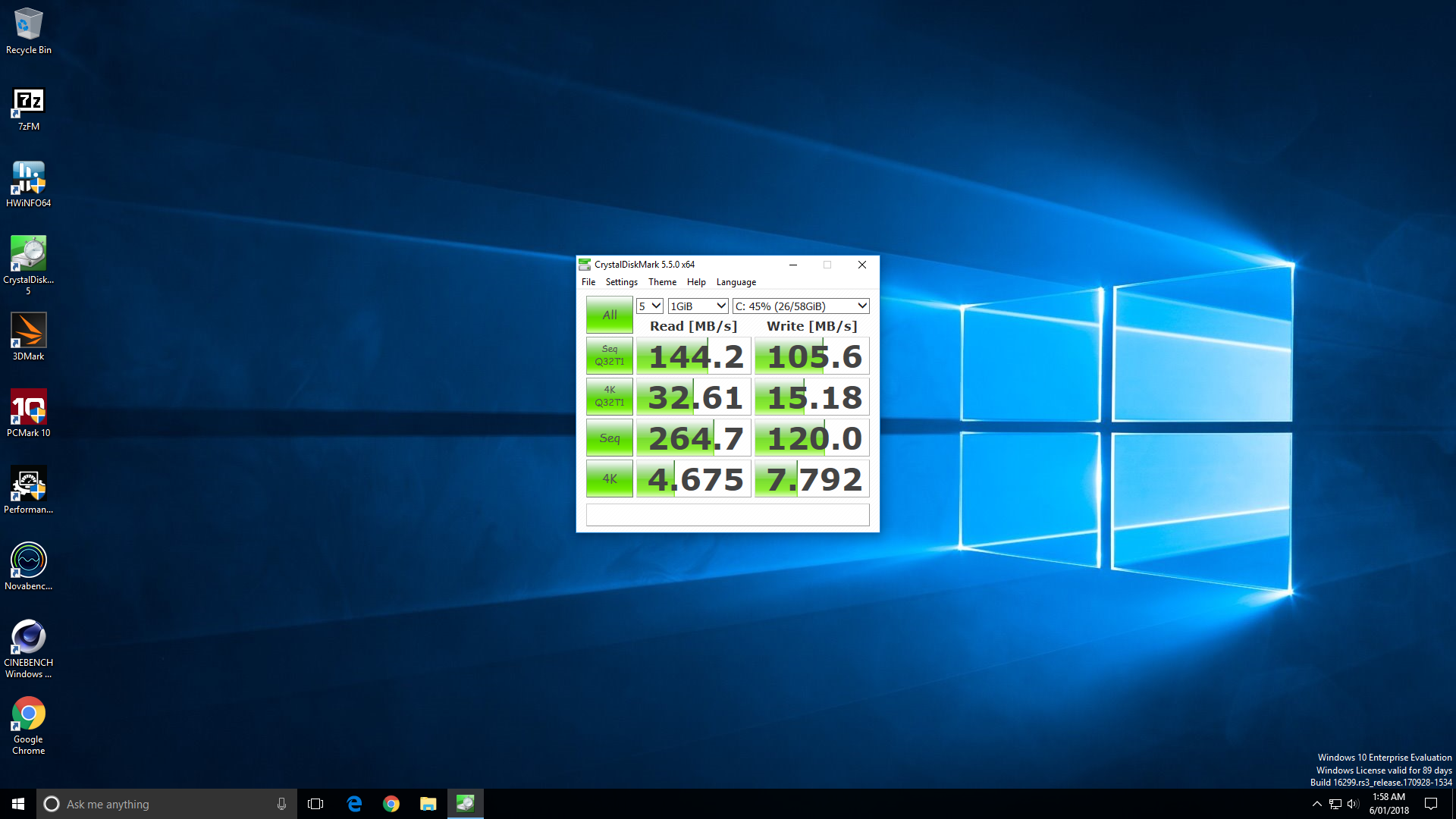
Task: Click the Seq Q32T1 read value 144.2
Action: [x=694, y=356]
